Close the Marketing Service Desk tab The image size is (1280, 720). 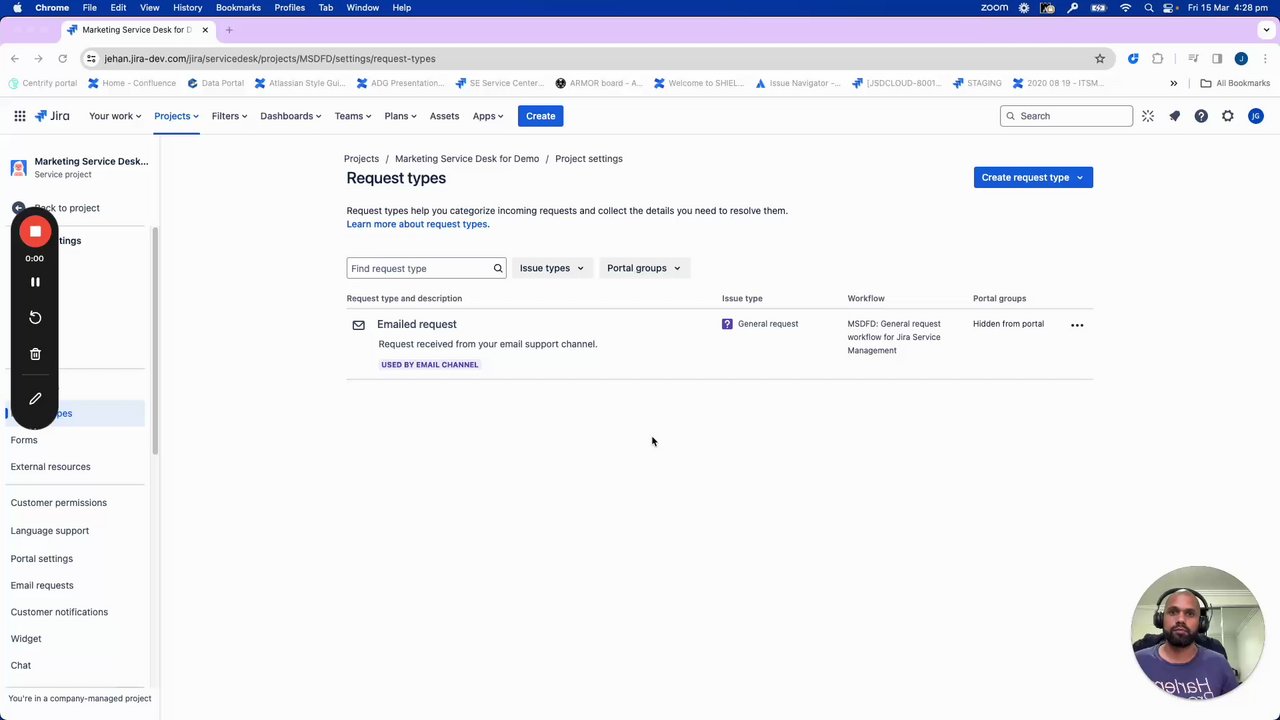tap(205, 30)
